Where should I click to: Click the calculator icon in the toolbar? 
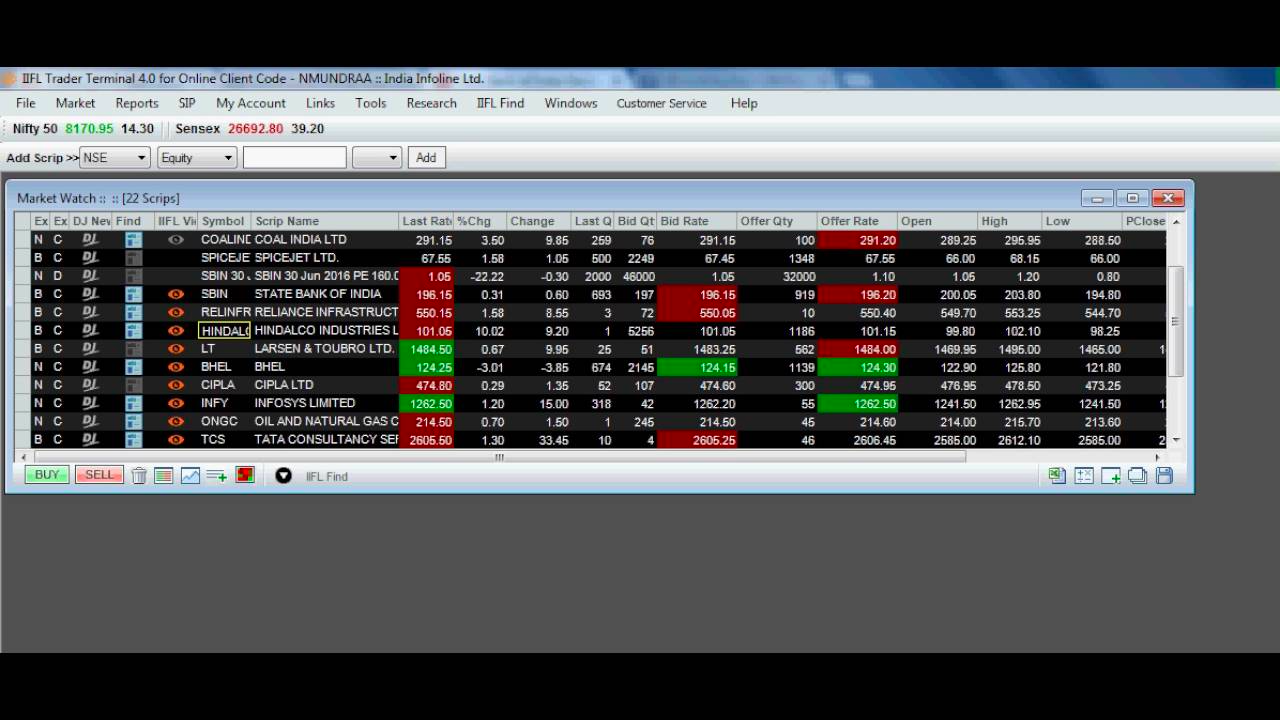click(1084, 476)
